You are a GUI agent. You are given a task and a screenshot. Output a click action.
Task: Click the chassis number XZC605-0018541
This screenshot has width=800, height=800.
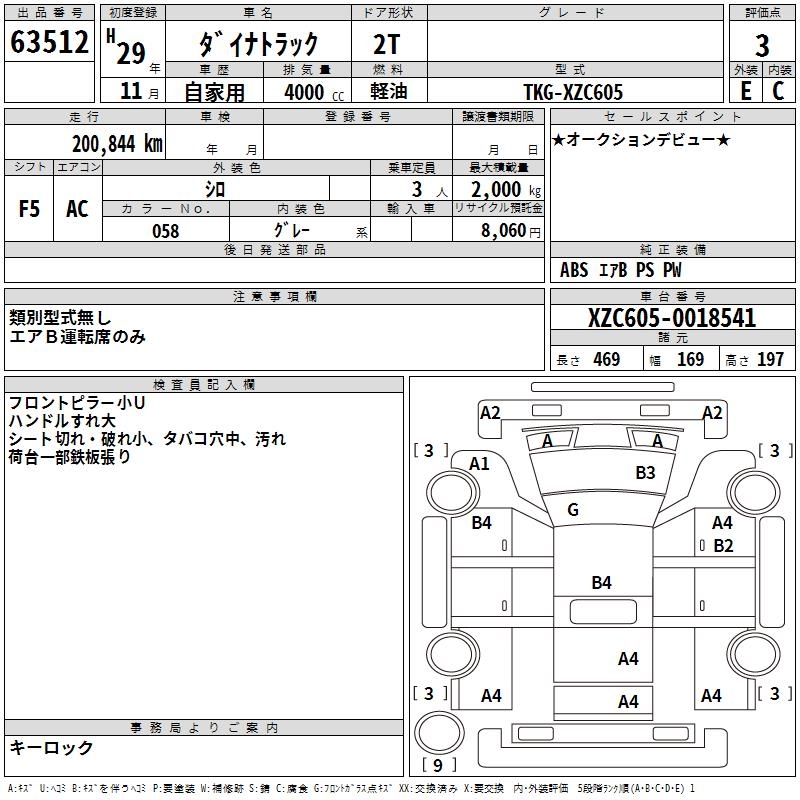672,318
